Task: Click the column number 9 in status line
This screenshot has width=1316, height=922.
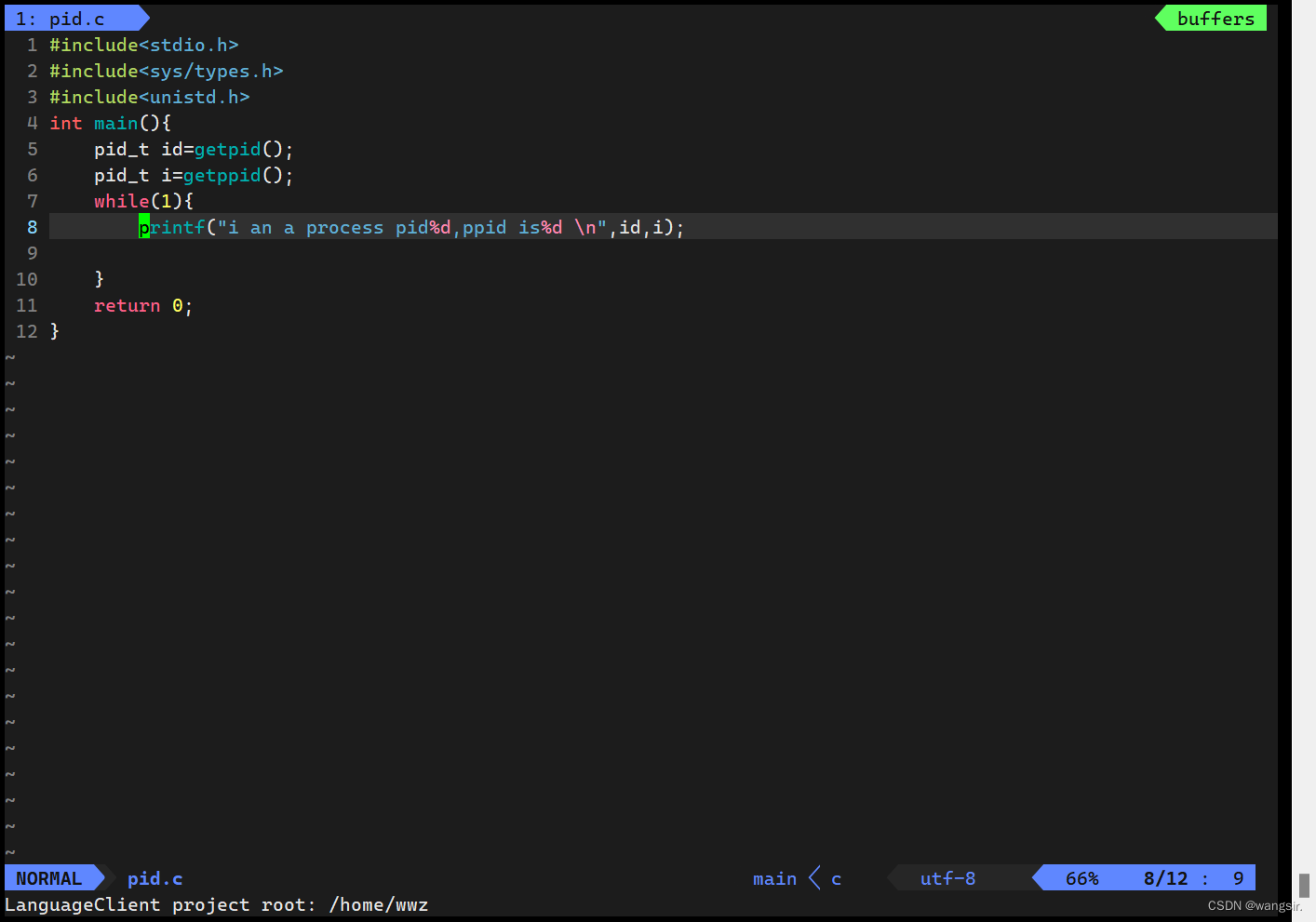Action: [1238, 878]
